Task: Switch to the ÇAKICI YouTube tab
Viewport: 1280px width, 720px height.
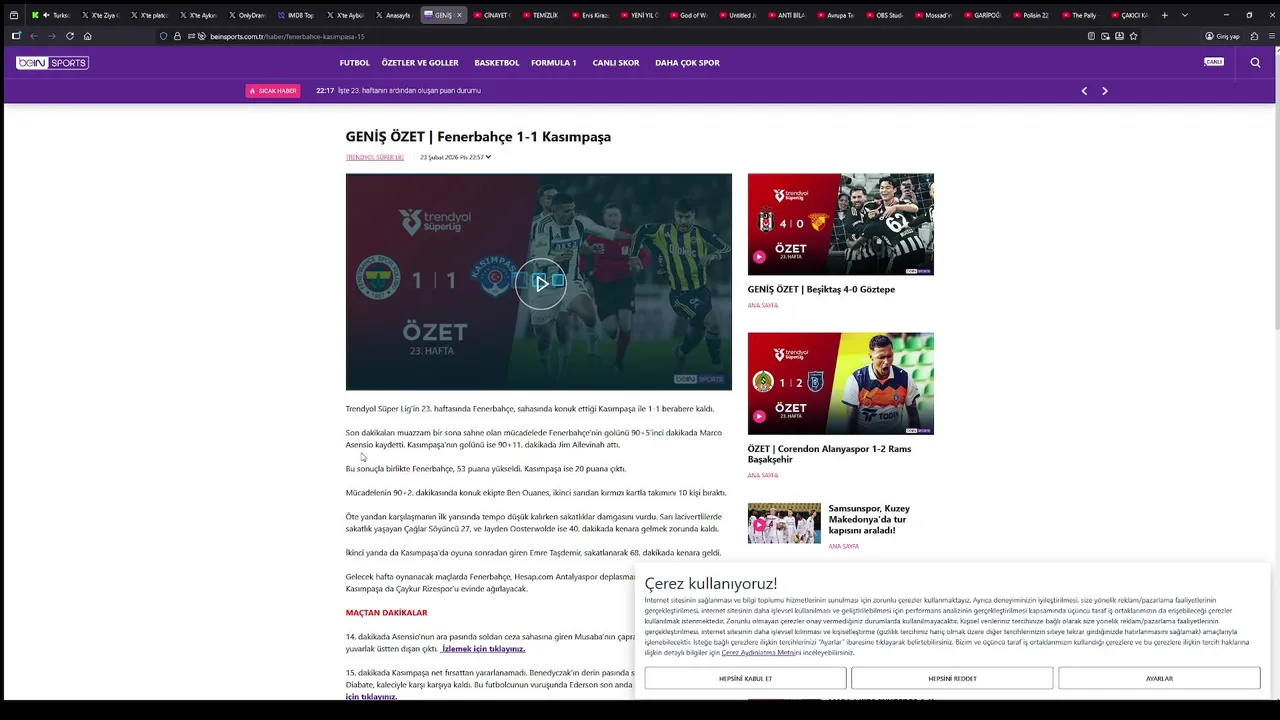Action: click(x=1128, y=15)
